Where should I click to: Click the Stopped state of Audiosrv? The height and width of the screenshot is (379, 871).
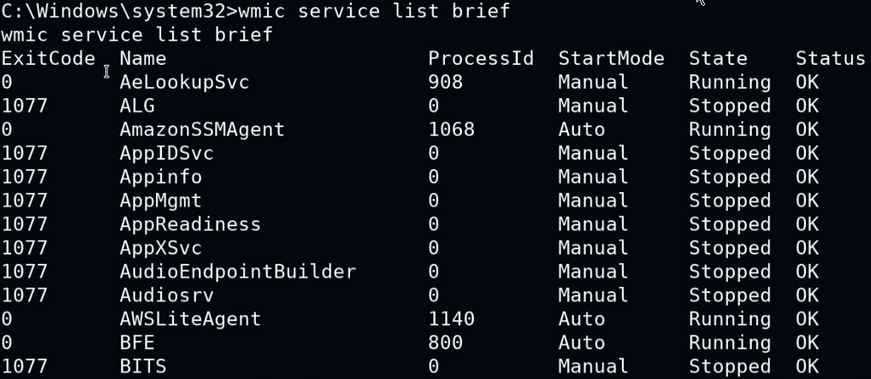tap(730, 295)
